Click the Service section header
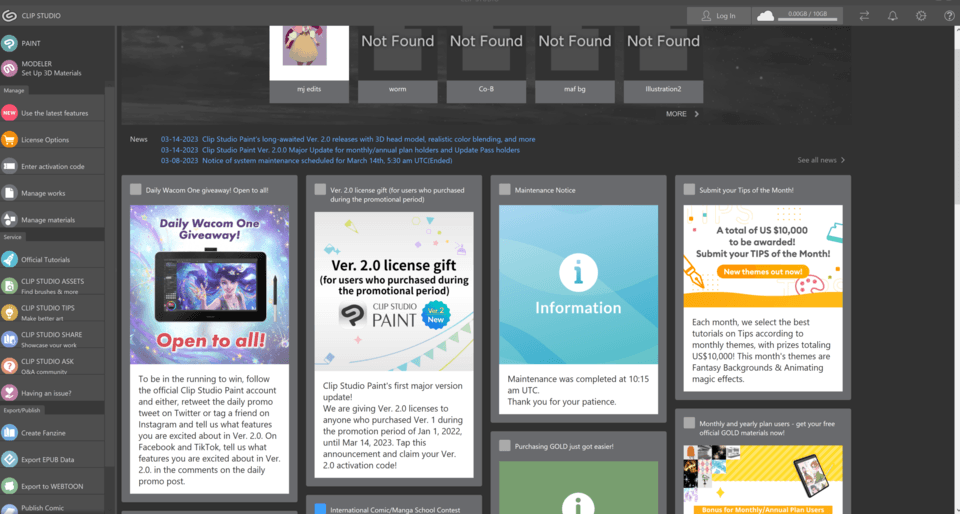This screenshot has width=960, height=514. click(12, 236)
